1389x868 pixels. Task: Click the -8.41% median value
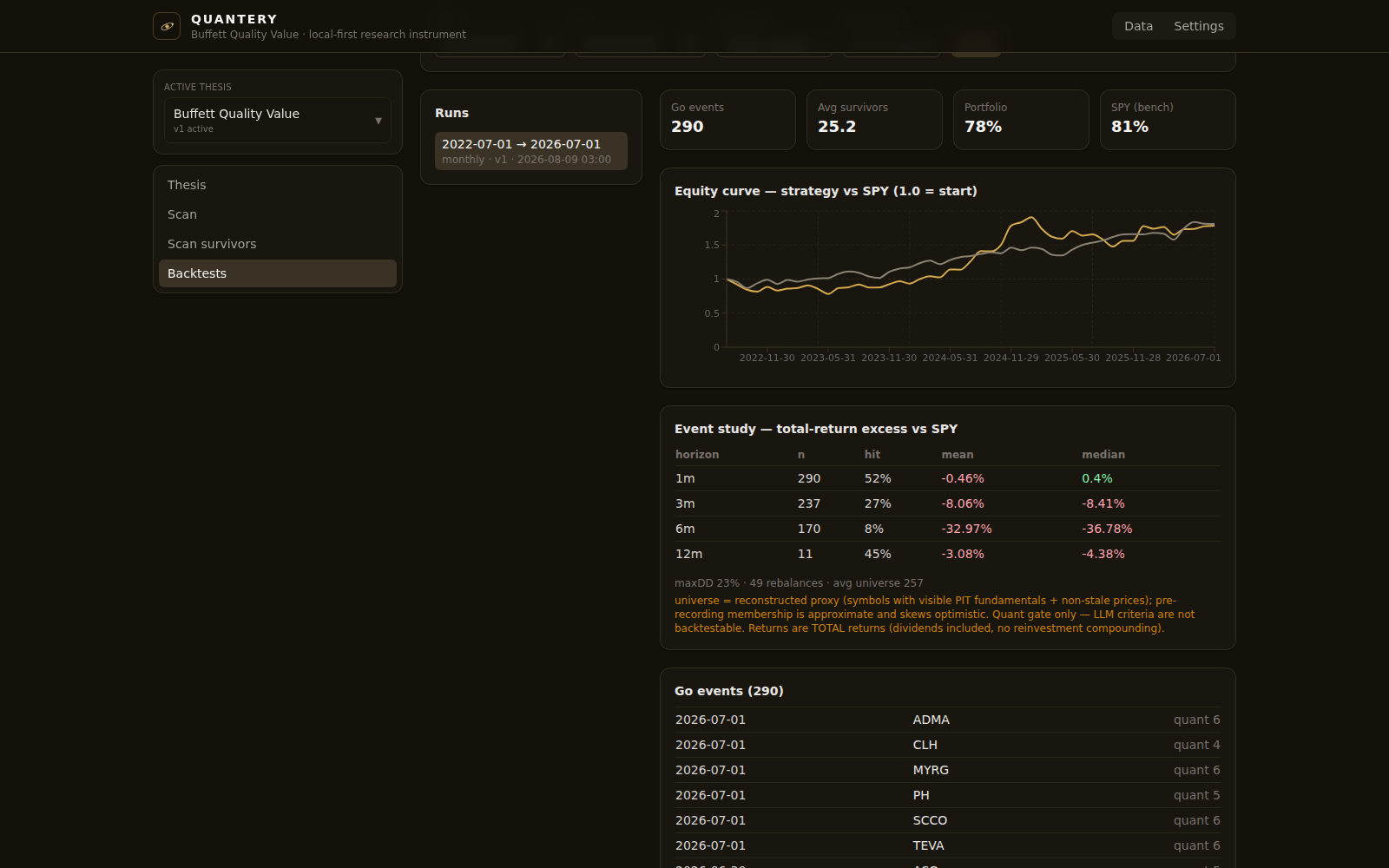[x=1103, y=503]
